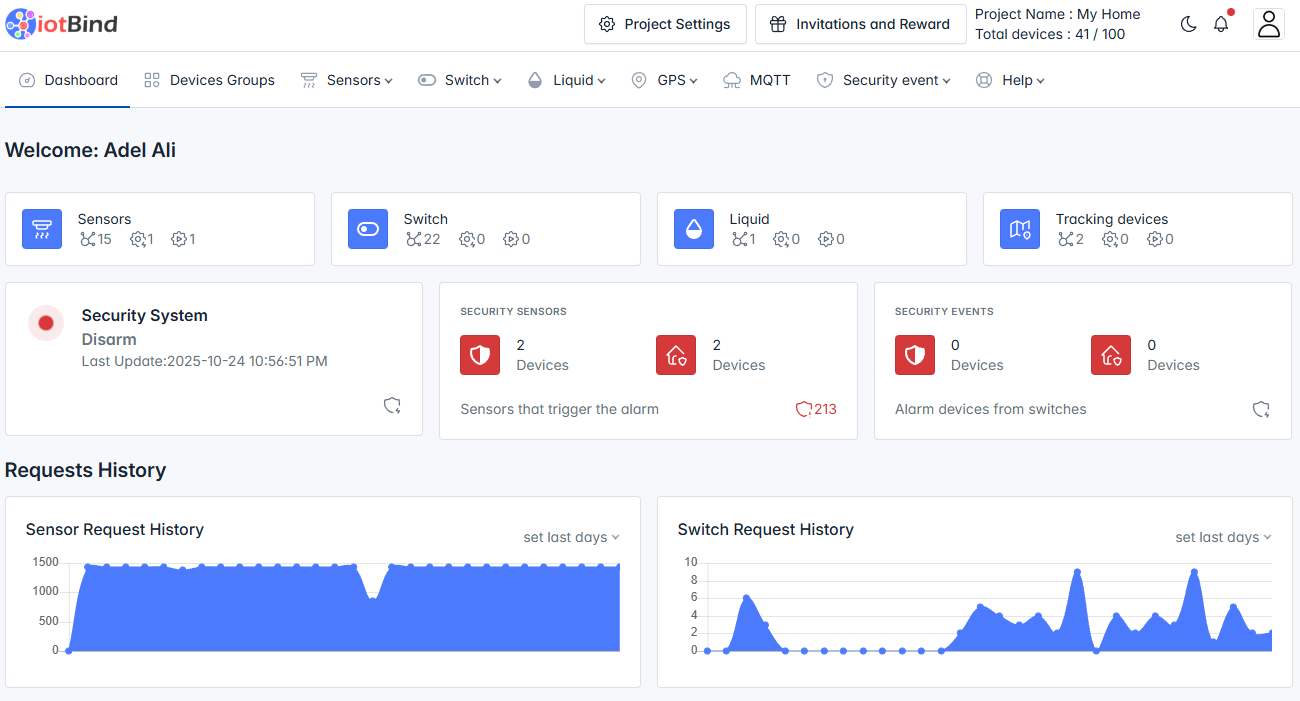This screenshot has width=1300, height=701.
Task: Click the blue Sensors card icon
Action: click(x=42, y=229)
